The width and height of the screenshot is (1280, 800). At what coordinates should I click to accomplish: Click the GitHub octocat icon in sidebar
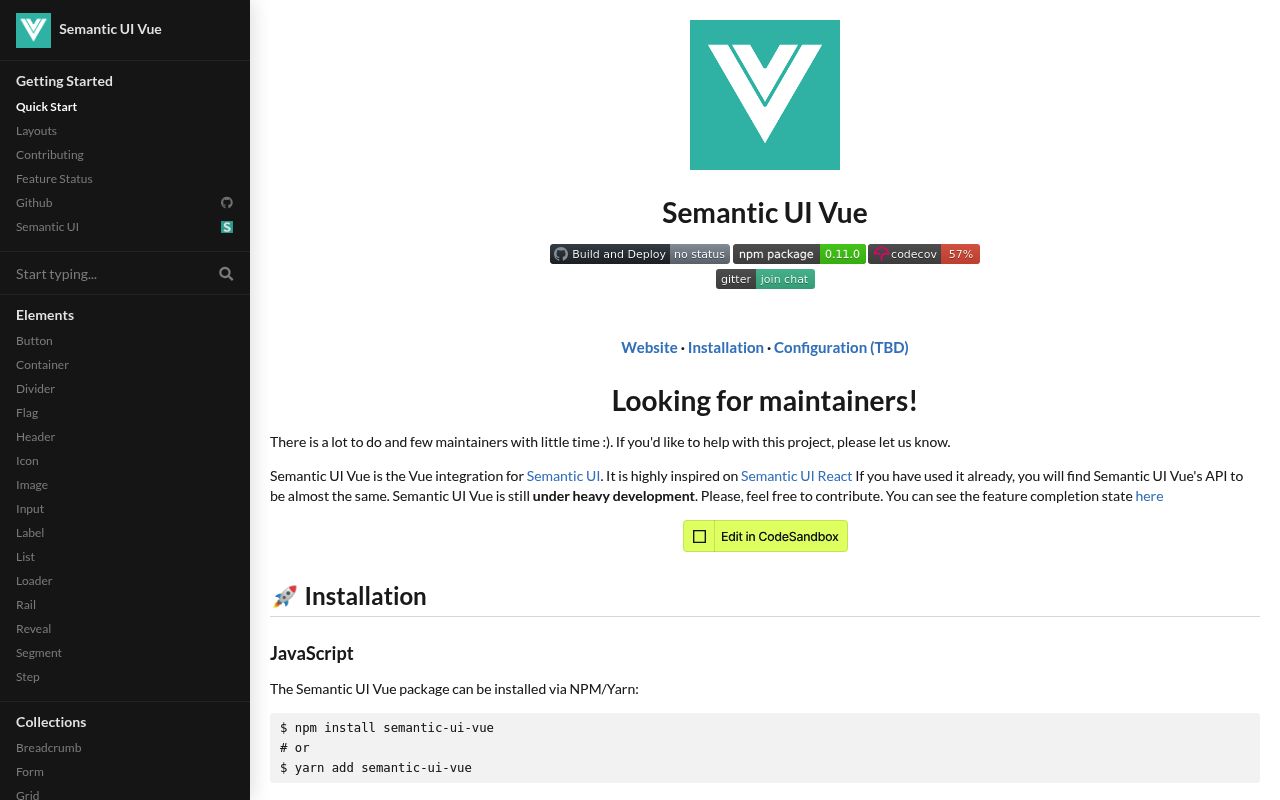(227, 203)
